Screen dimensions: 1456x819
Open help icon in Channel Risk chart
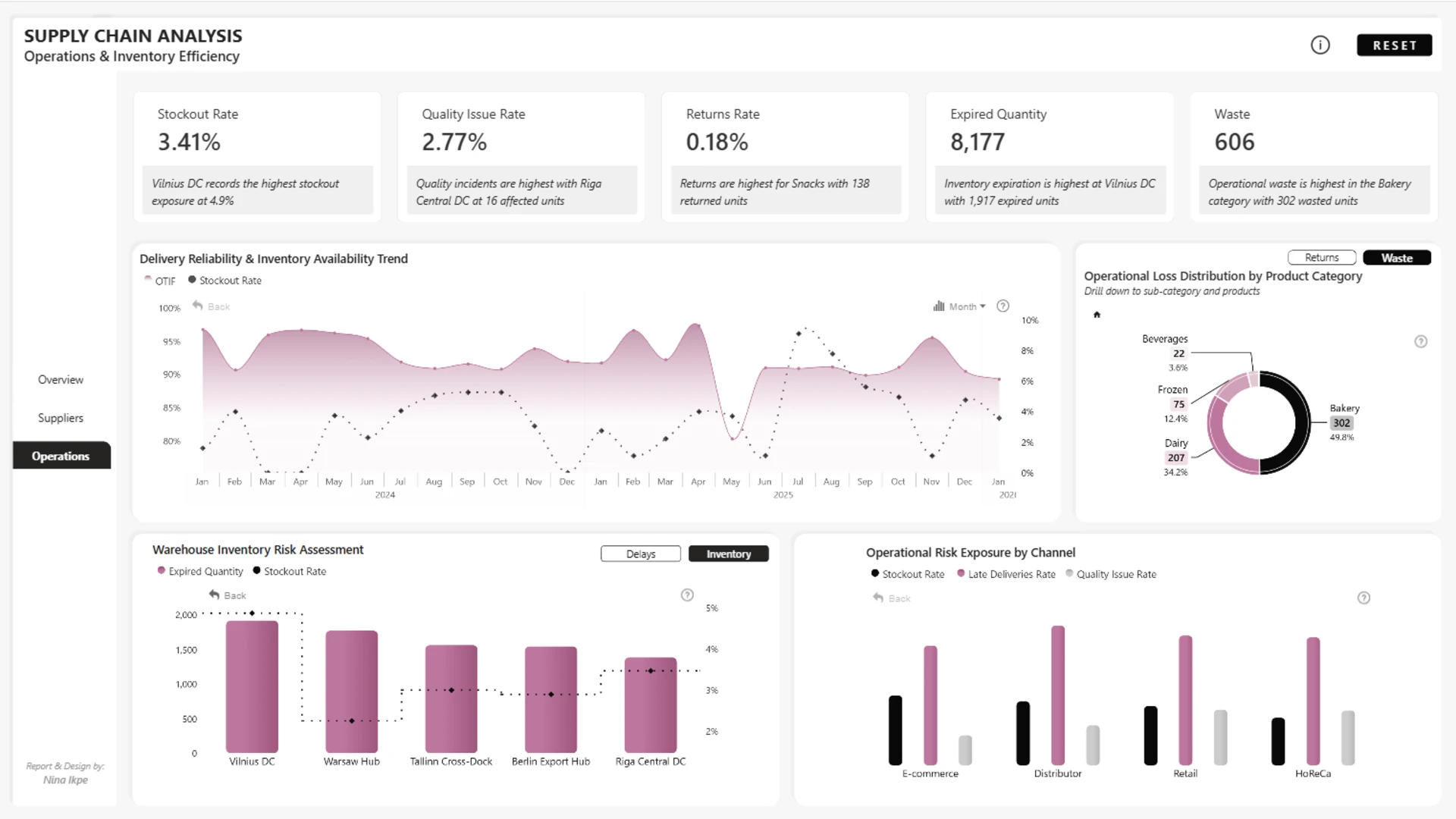pos(1363,598)
